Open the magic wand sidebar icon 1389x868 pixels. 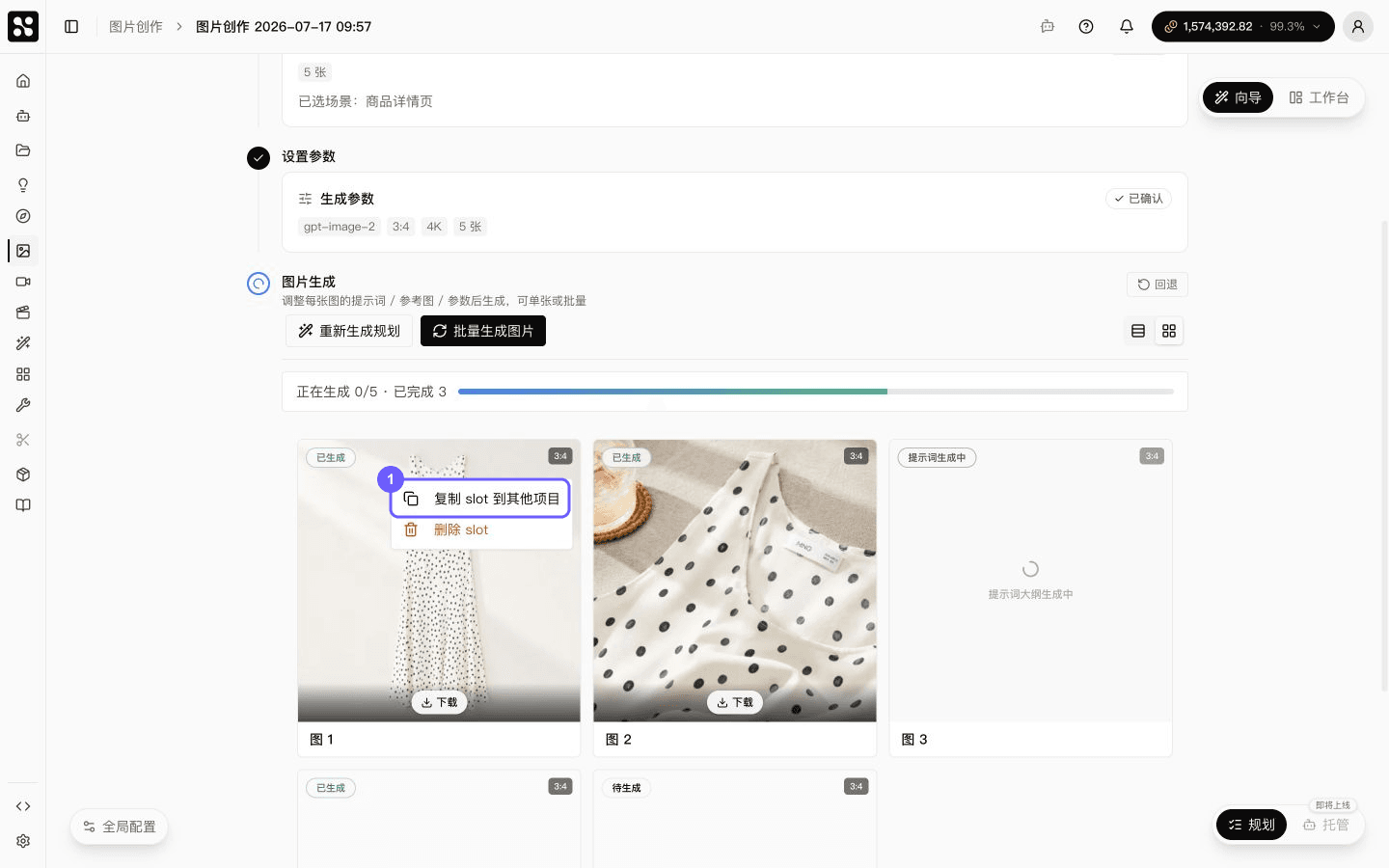point(23,343)
